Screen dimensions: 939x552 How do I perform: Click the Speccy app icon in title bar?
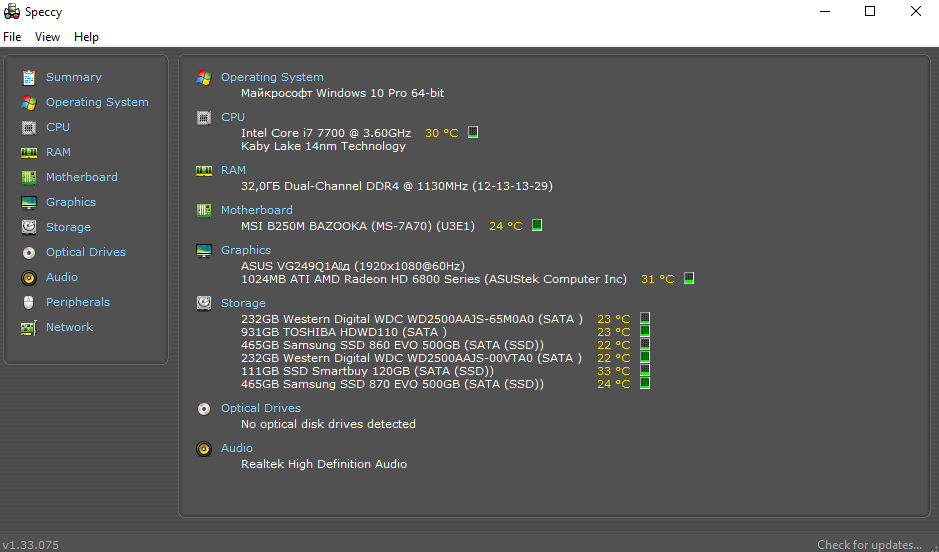11,11
